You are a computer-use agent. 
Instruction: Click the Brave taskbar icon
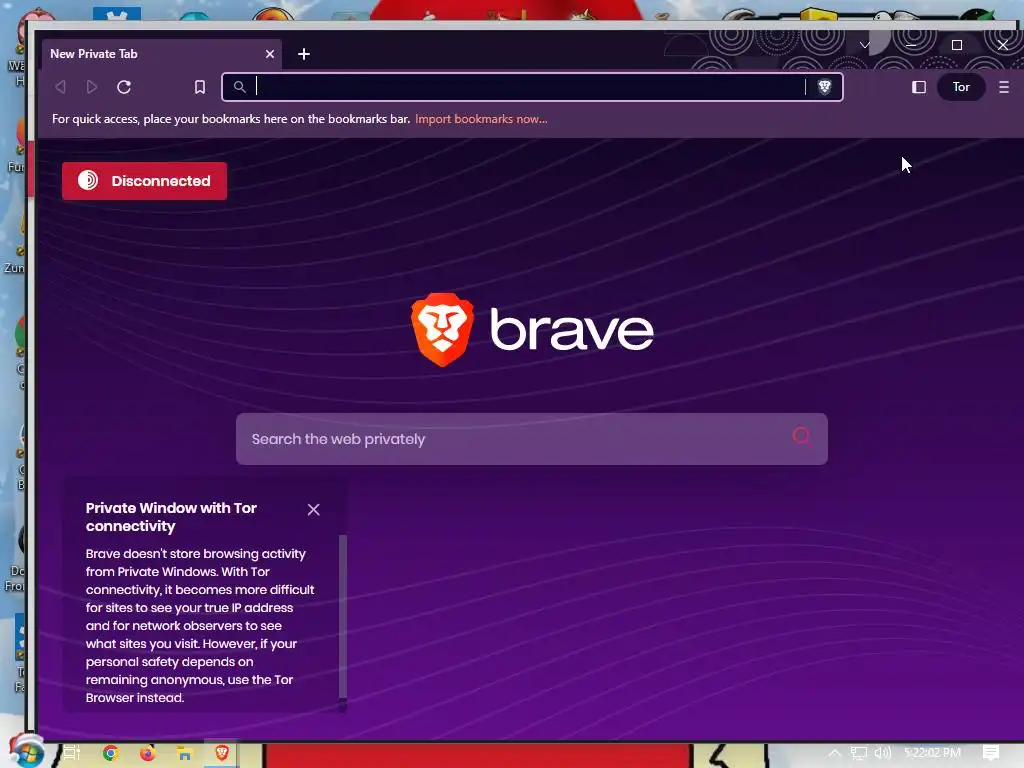[x=222, y=753]
